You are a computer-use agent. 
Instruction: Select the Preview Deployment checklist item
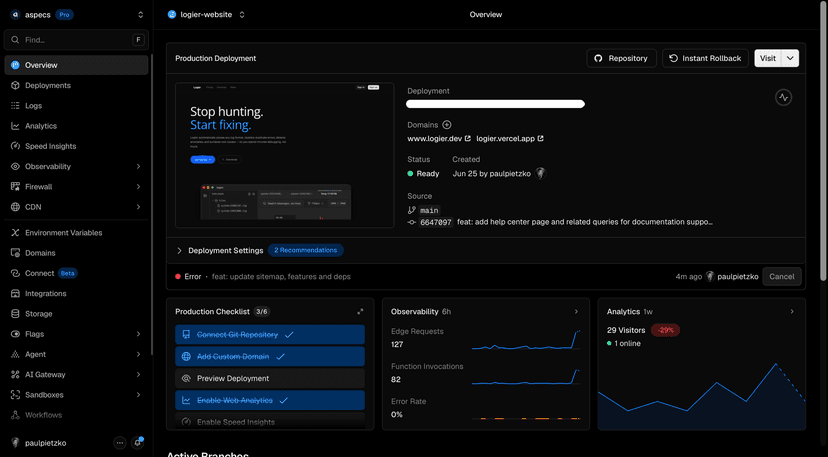[270, 378]
